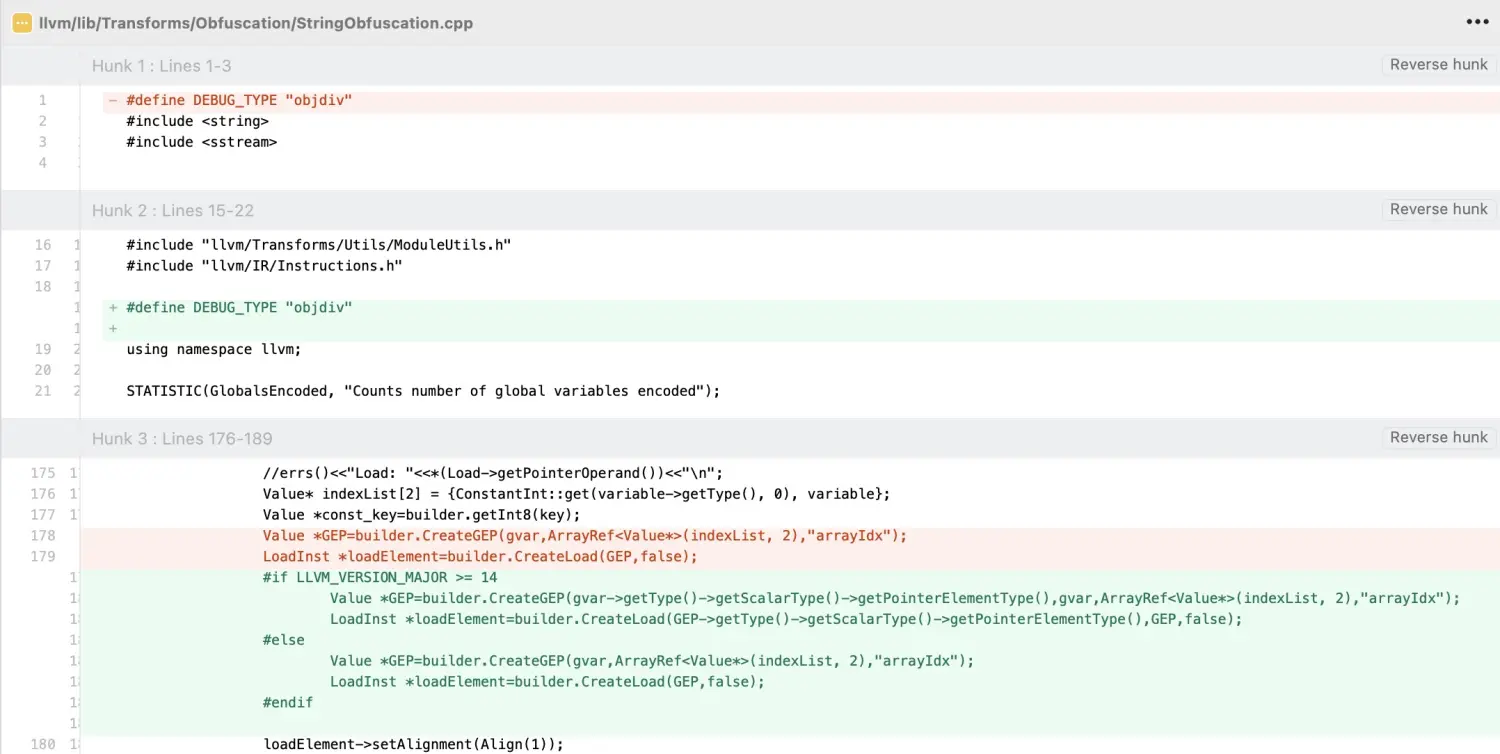Click the "Hunk 2 : Lines 15-22" header
Image resolution: width=1500 pixels, height=754 pixels.
(x=172, y=211)
